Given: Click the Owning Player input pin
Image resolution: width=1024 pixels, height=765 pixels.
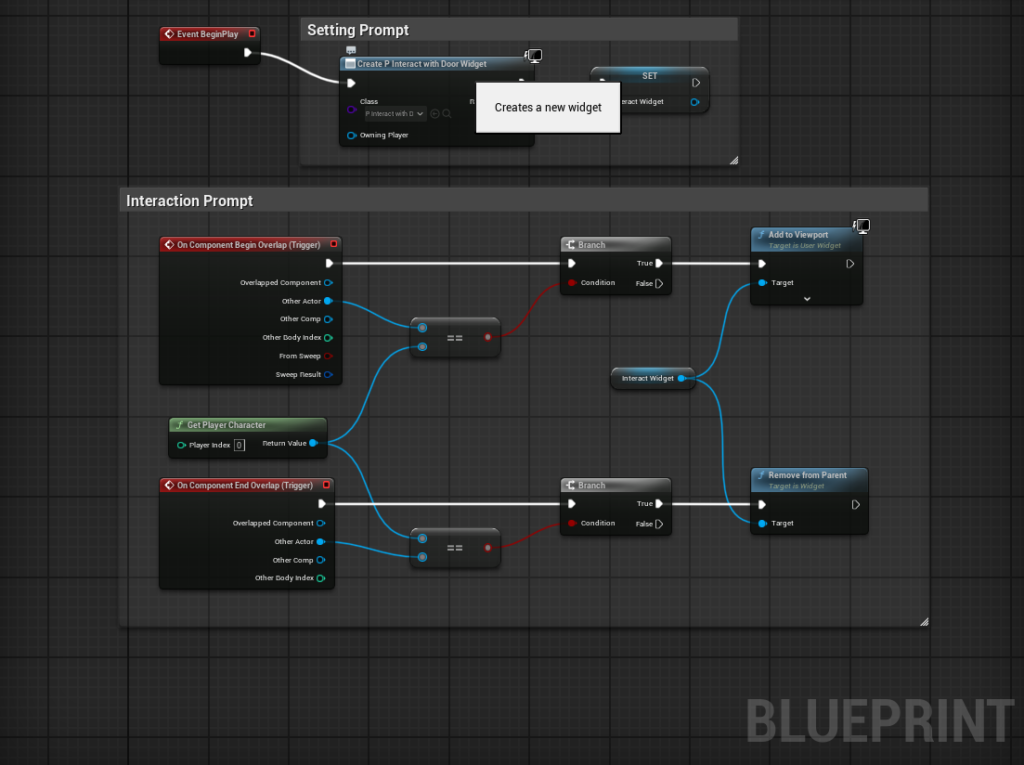Looking at the screenshot, I should (x=352, y=135).
